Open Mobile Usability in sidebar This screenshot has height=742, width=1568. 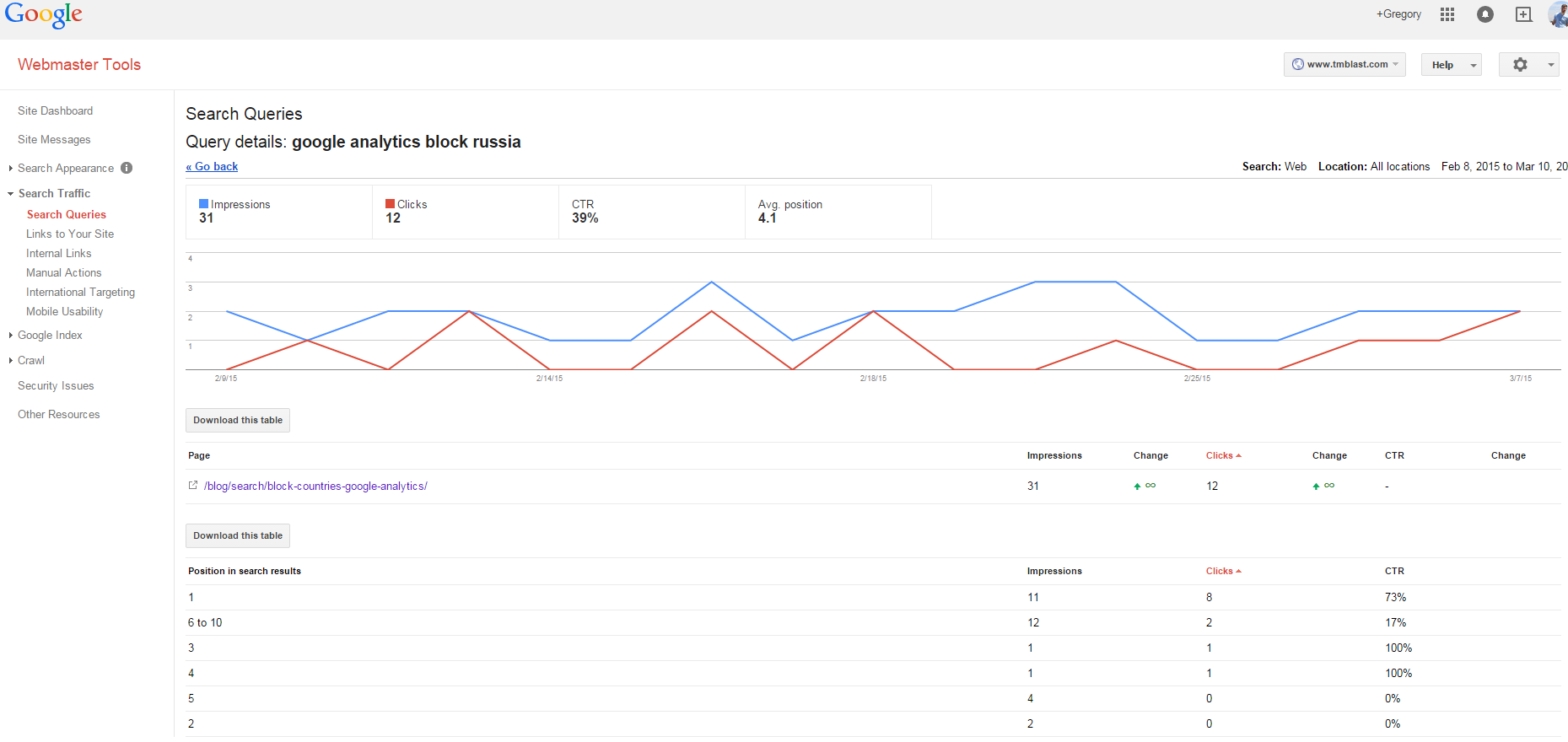[x=65, y=311]
